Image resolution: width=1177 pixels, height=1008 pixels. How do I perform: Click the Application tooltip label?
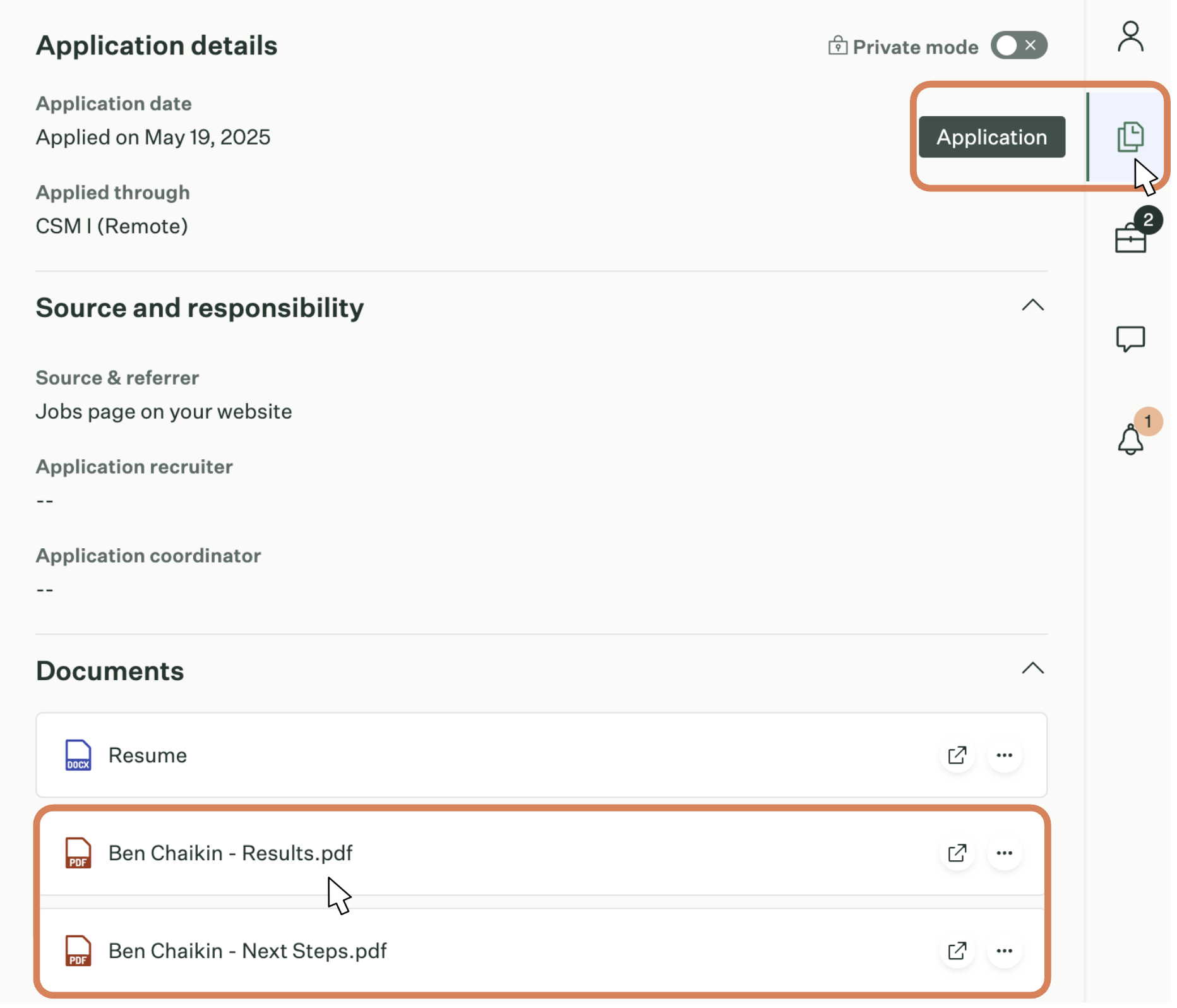991,137
